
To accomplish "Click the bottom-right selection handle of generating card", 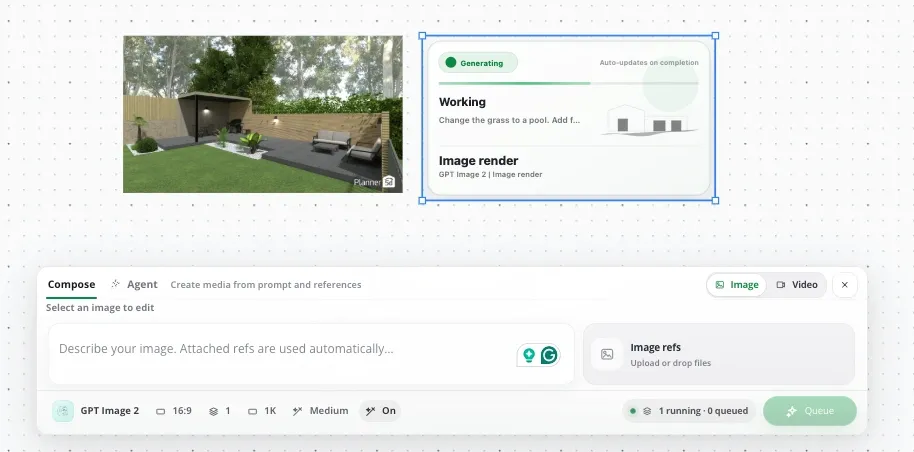I will point(715,201).
